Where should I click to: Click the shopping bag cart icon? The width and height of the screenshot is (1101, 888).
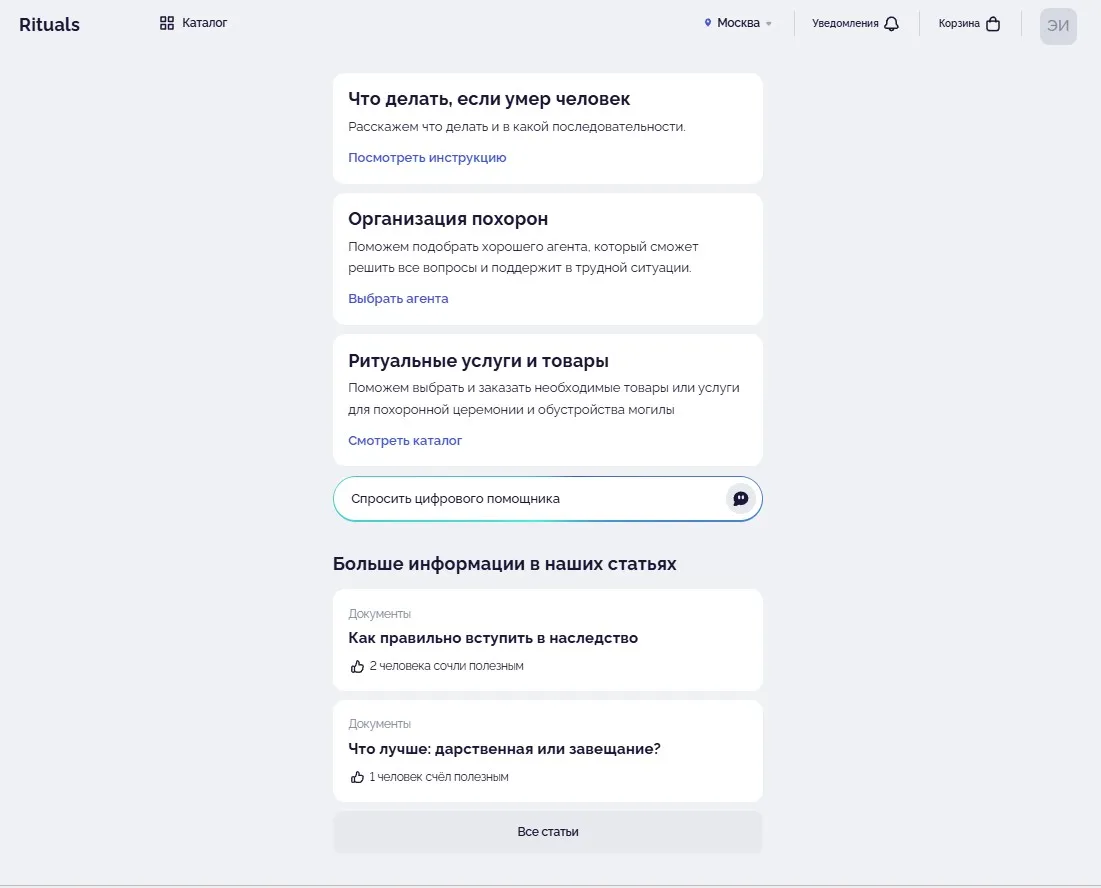993,24
